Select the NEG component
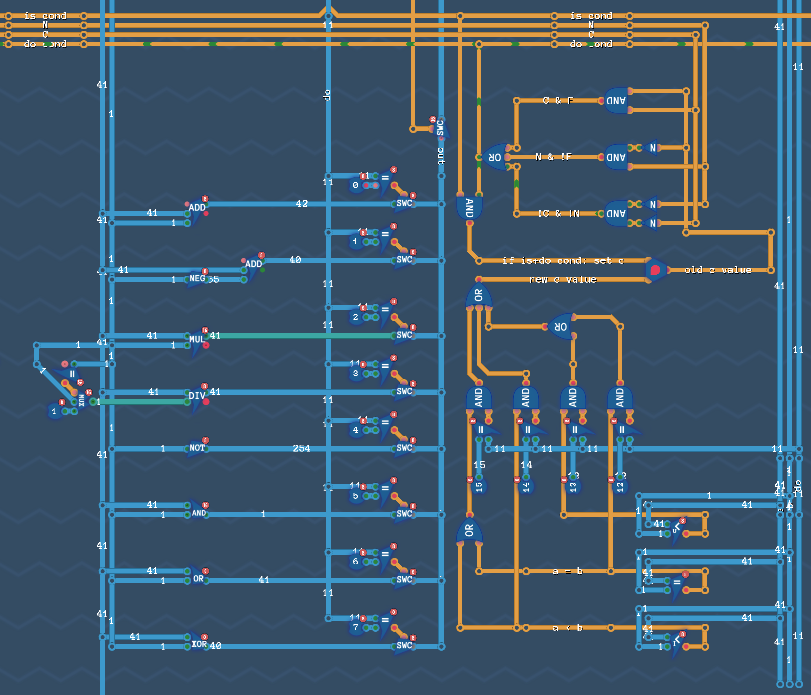The image size is (811, 695). 197,278
